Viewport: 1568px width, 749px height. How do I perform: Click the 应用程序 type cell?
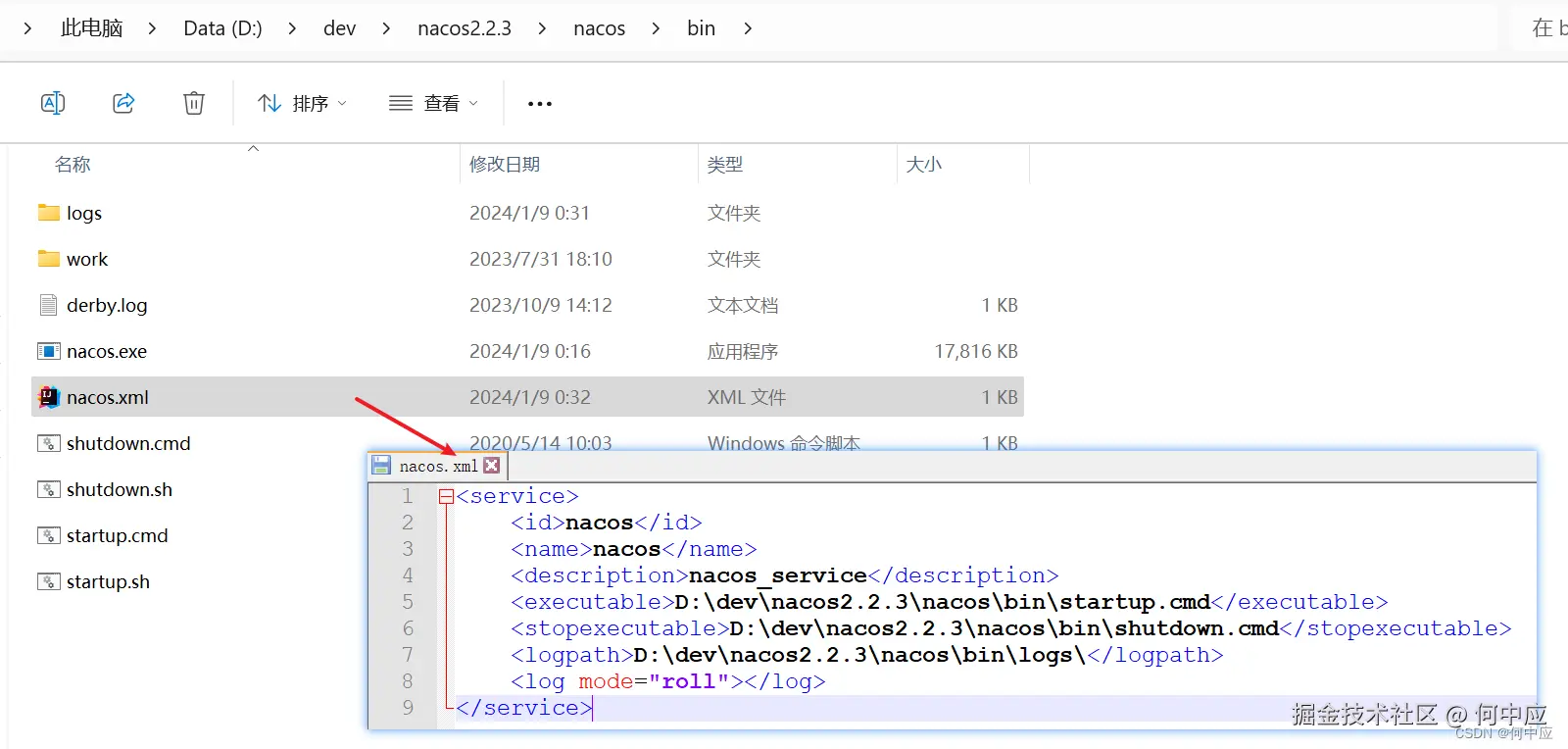(x=743, y=351)
